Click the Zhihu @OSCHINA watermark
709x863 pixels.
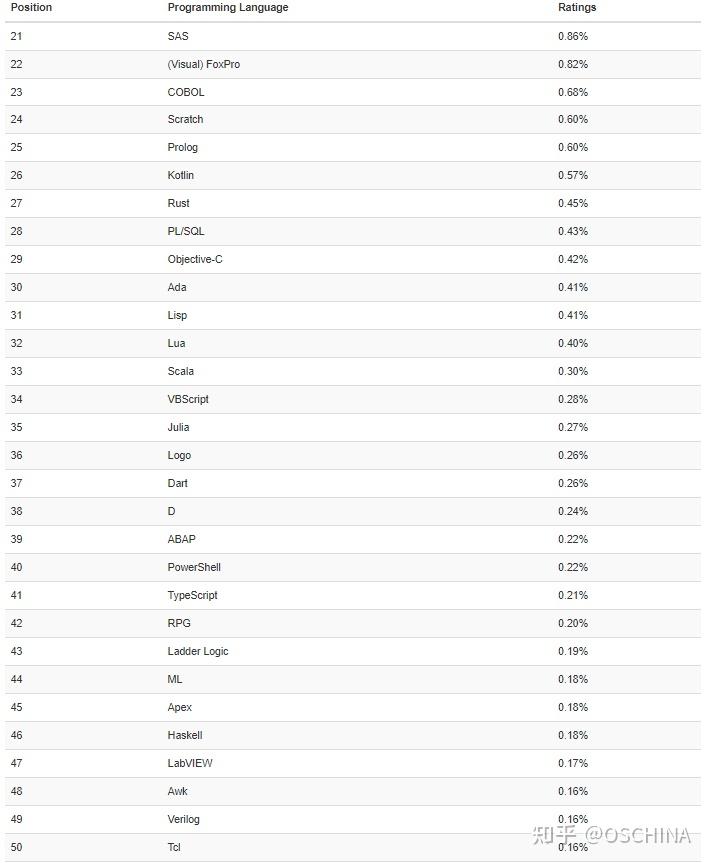coord(611,835)
